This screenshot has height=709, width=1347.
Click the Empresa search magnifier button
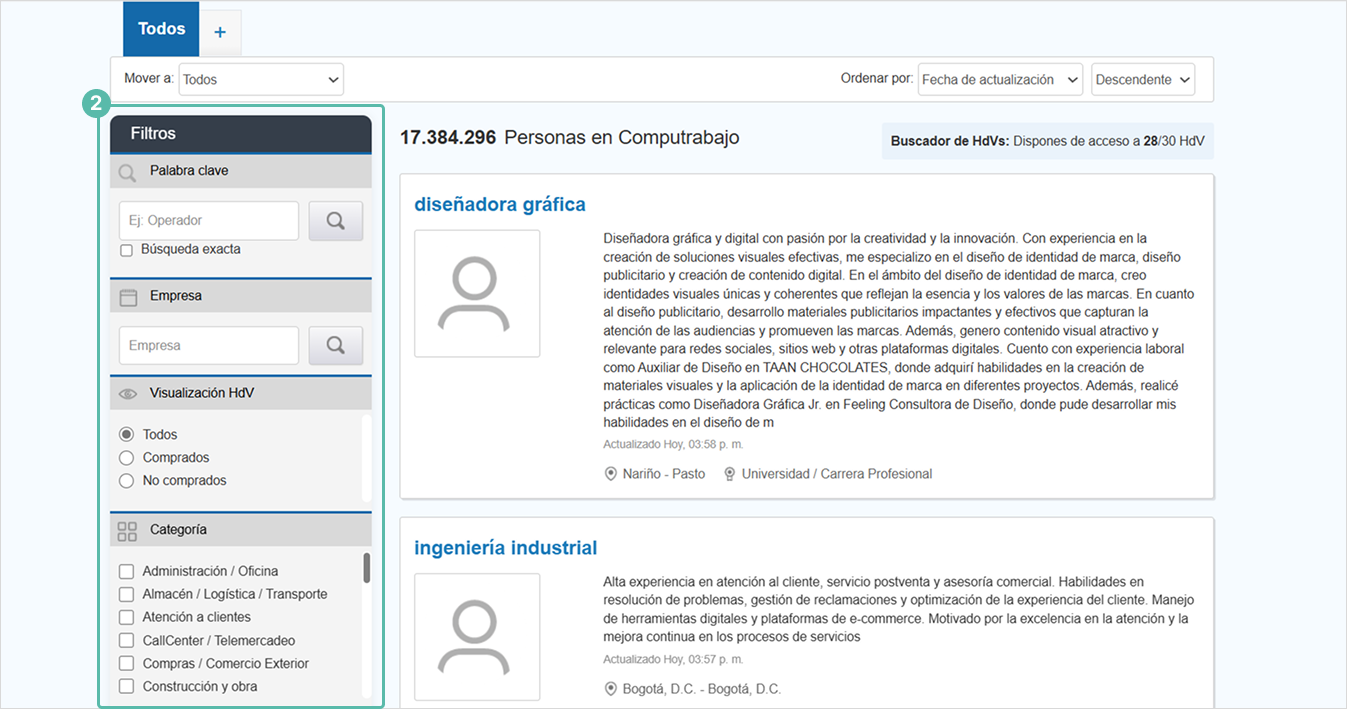tap(335, 346)
